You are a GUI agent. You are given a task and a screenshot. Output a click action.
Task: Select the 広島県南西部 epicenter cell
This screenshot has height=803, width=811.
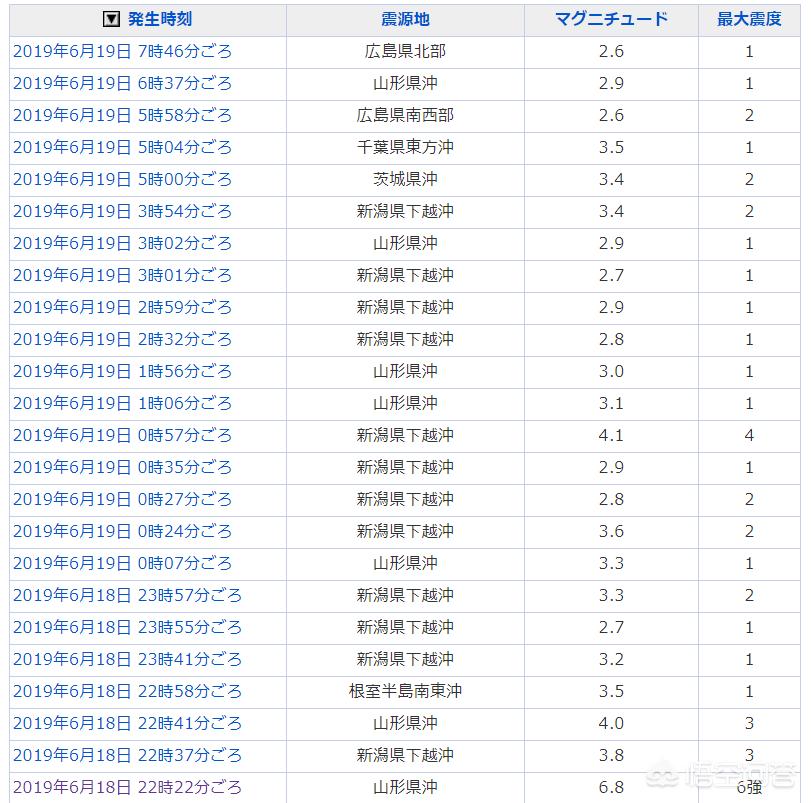[x=405, y=116]
